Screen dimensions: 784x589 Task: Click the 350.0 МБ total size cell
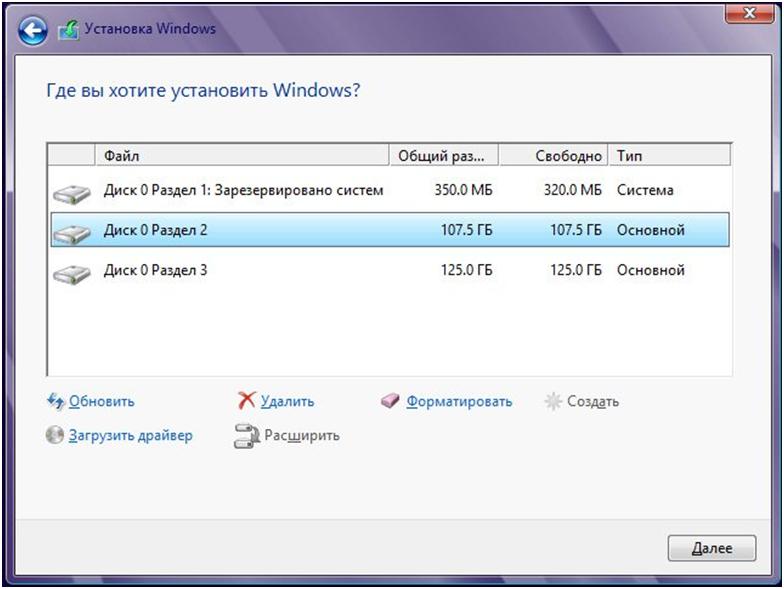click(x=463, y=190)
